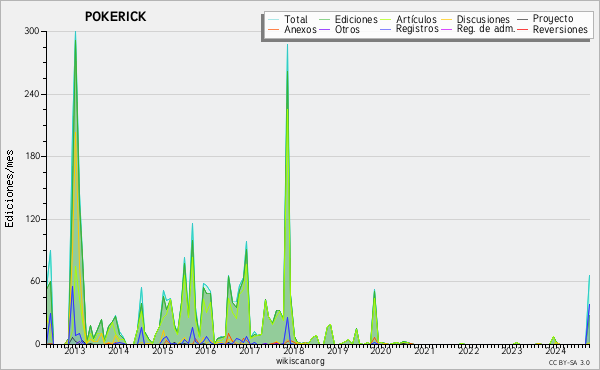Click the yellow Discusiones legend line swatch
The width and height of the screenshot is (600, 370).
pos(447,19)
